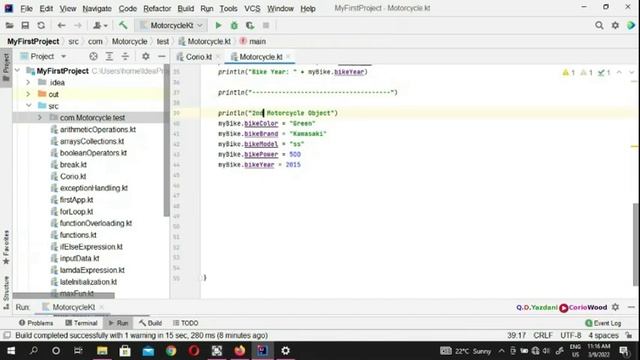Toggle the Structure side tool window

click(x=6, y=293)
